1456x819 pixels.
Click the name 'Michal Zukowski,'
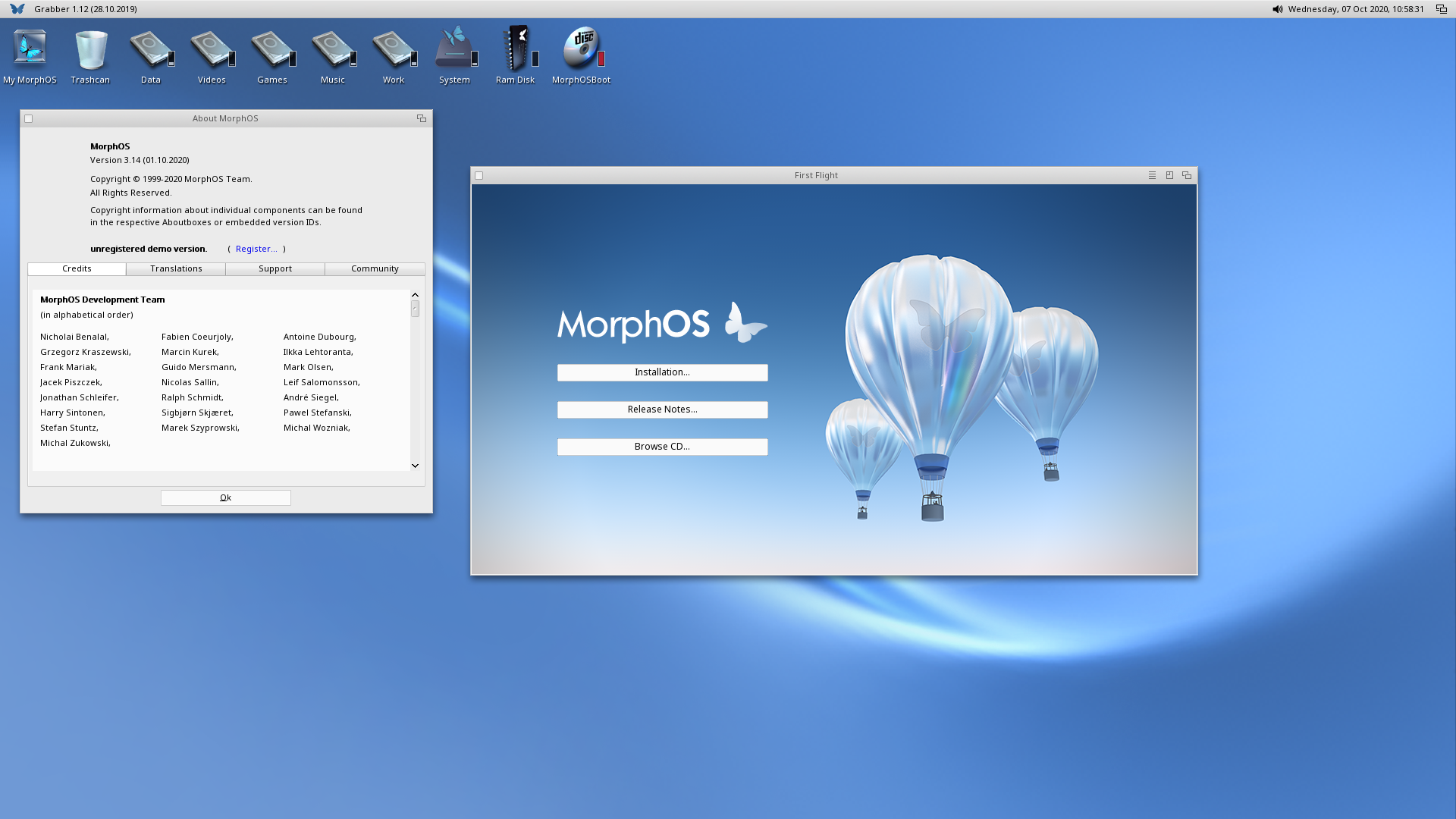click(75, 443)
